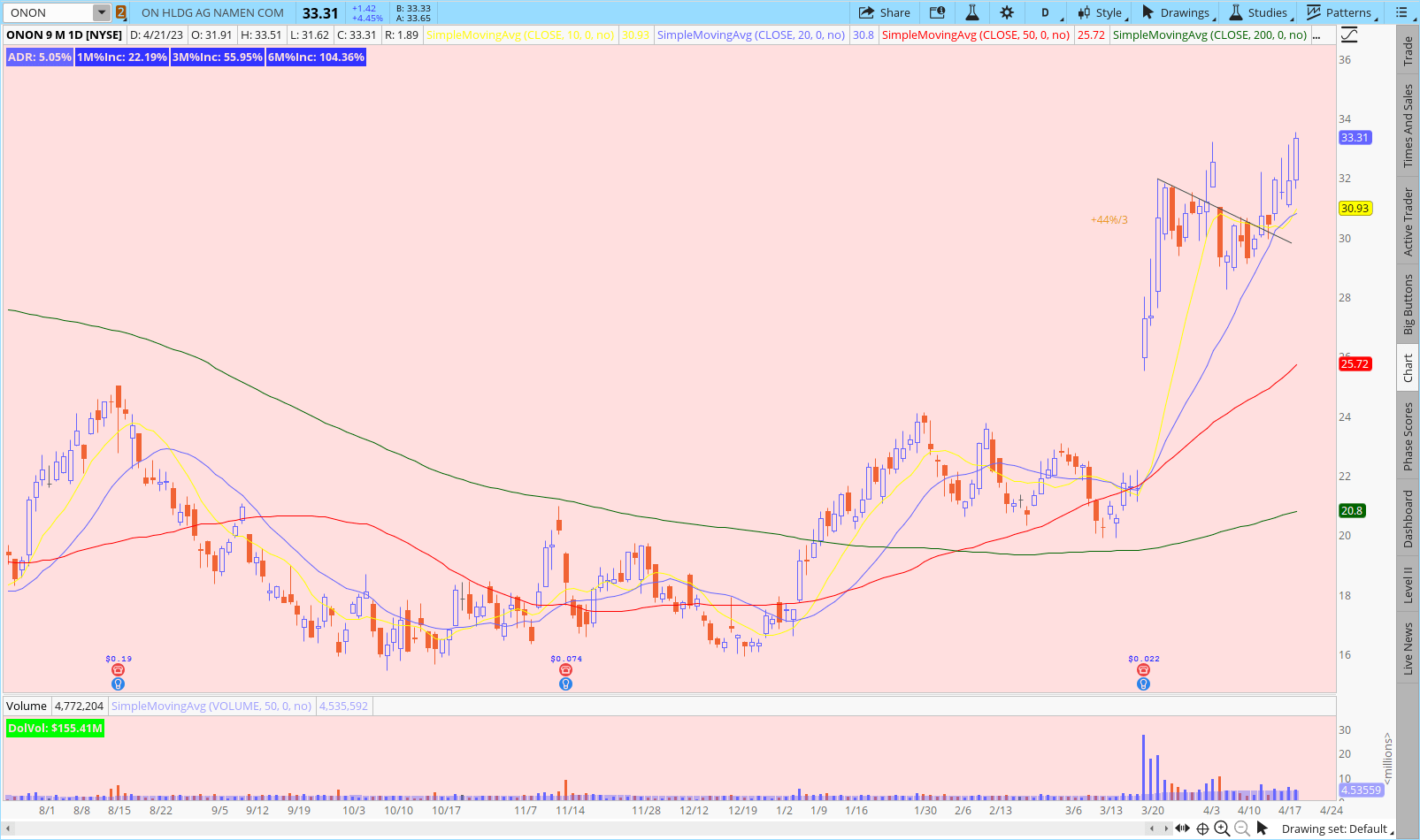Open the Dashboard side tab

point(1408,519)
